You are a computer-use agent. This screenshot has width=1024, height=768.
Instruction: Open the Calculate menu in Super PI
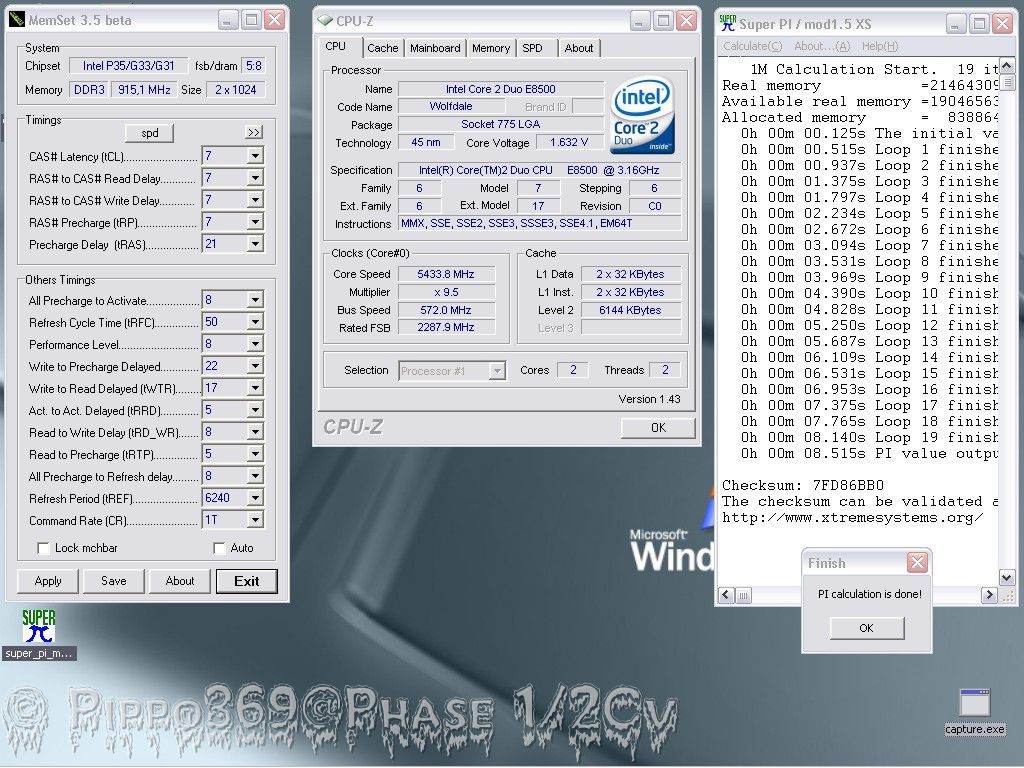tap(752, 46)
